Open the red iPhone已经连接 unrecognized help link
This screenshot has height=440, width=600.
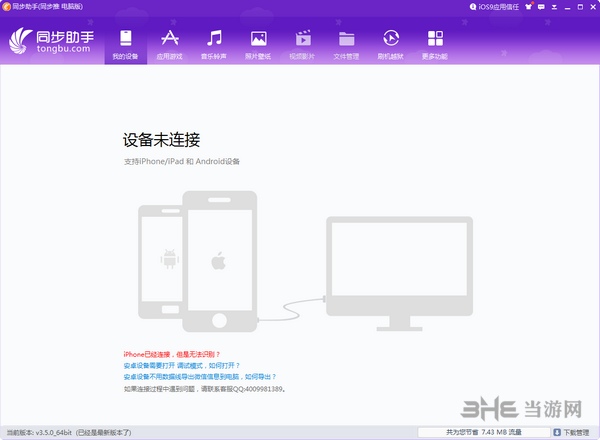pos(172,354)
